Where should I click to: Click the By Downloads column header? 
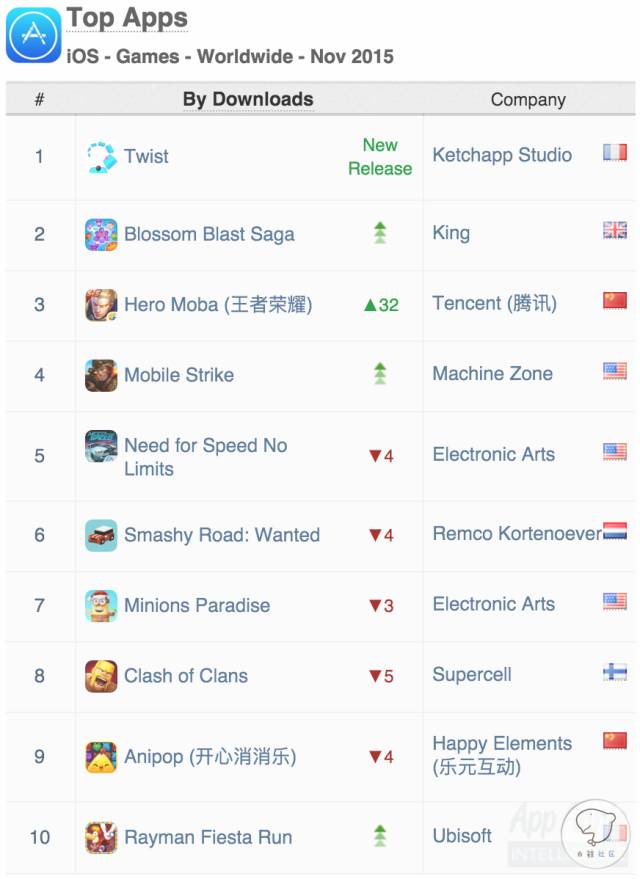pyautogui.click(x=248, y=99)
